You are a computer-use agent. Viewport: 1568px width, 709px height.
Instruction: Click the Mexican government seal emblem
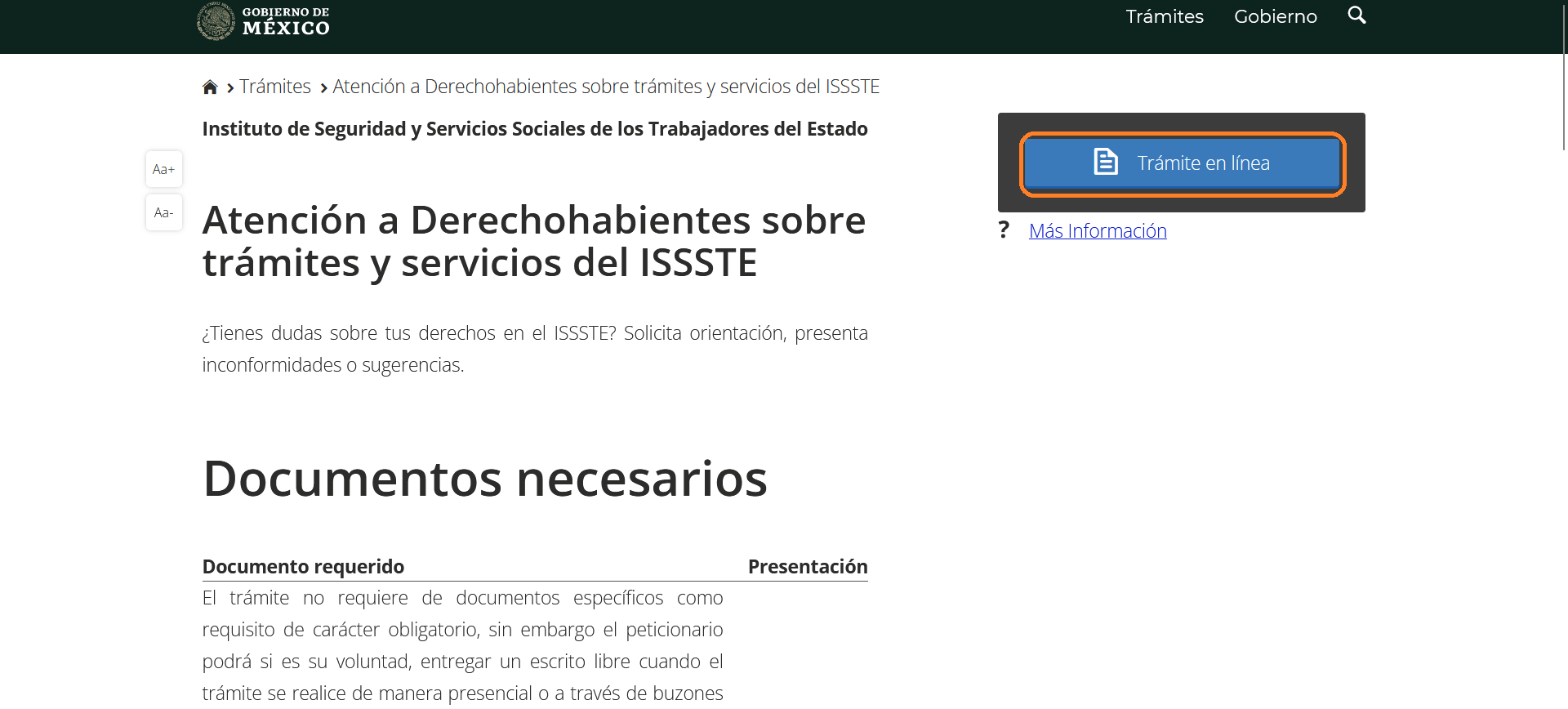tap(216, 21)
